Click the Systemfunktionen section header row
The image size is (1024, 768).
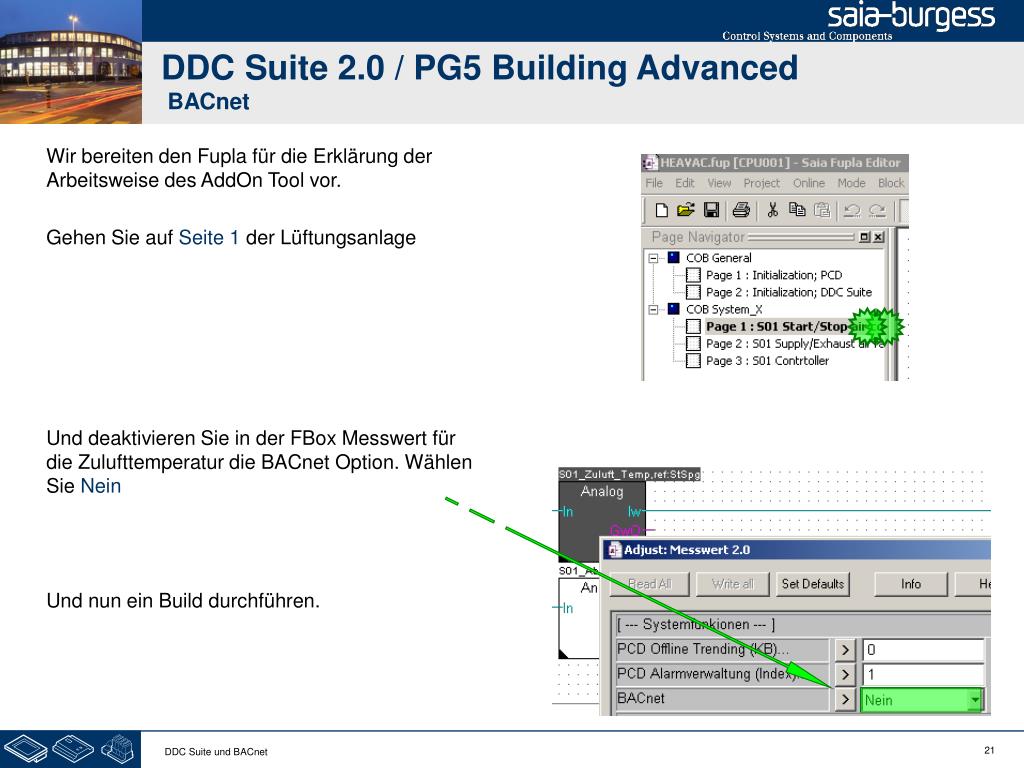tap(803, 624)
